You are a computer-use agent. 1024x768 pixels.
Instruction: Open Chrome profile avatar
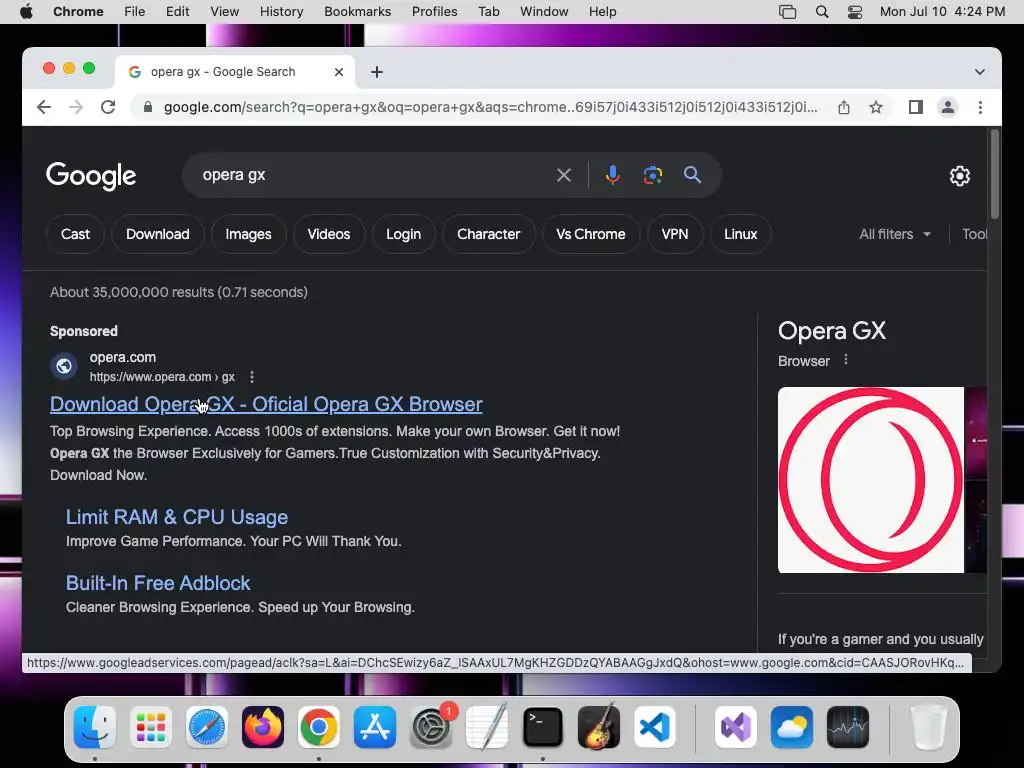[948, 107]
